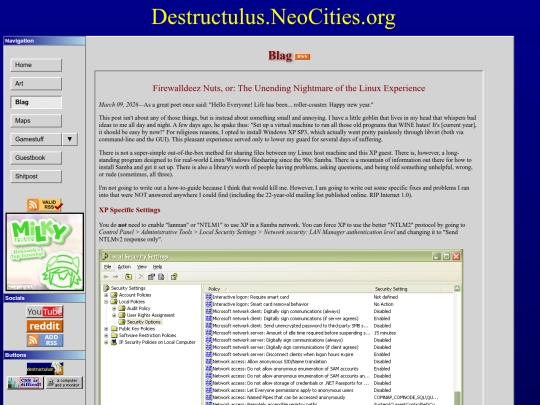Expand Audit Policy tree node
Viewport: 540px width, 405px height.
(114, 309)
